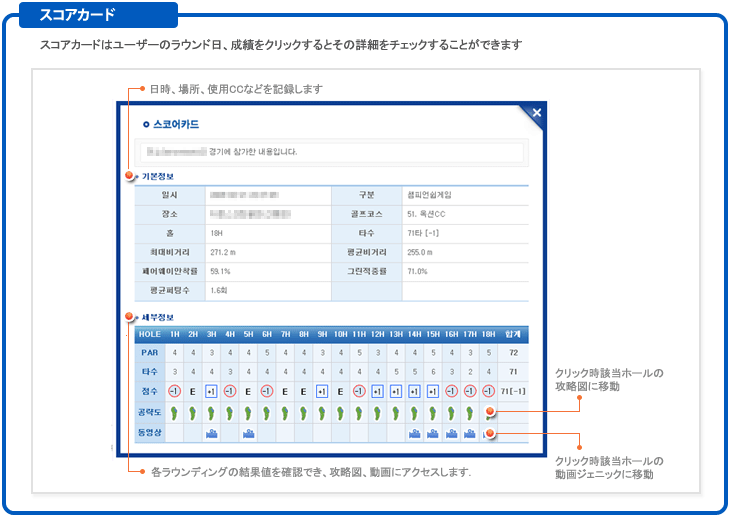Click the +1 score badge for hole 9H
The width and height of the screenshot is (730, 516).
tap(322, 391)
